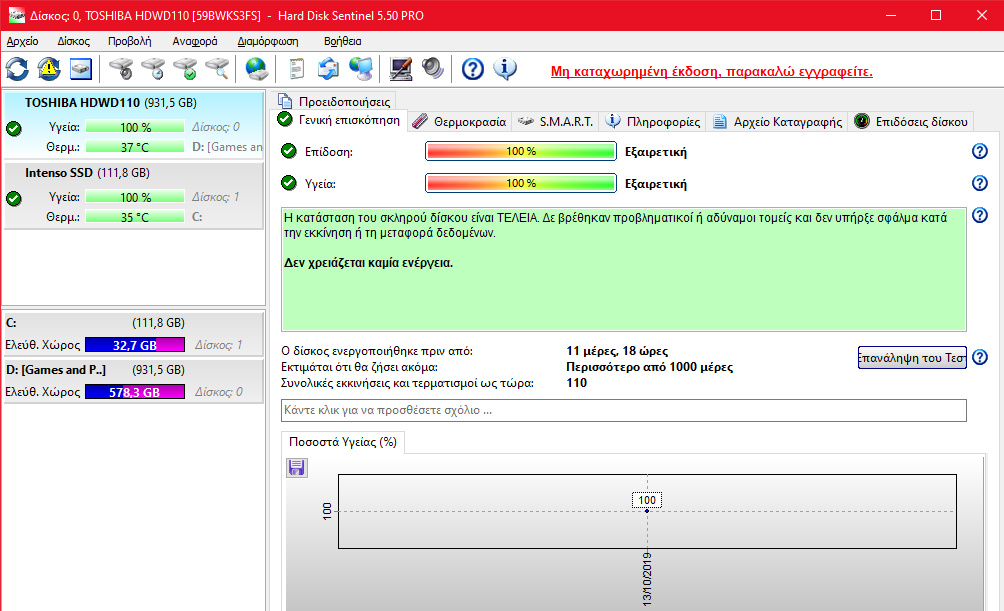Image resolution: width=1004 pixels, height=611 pixels.
Task: Click the speaker sound toolbar icon
Action: 433,69
